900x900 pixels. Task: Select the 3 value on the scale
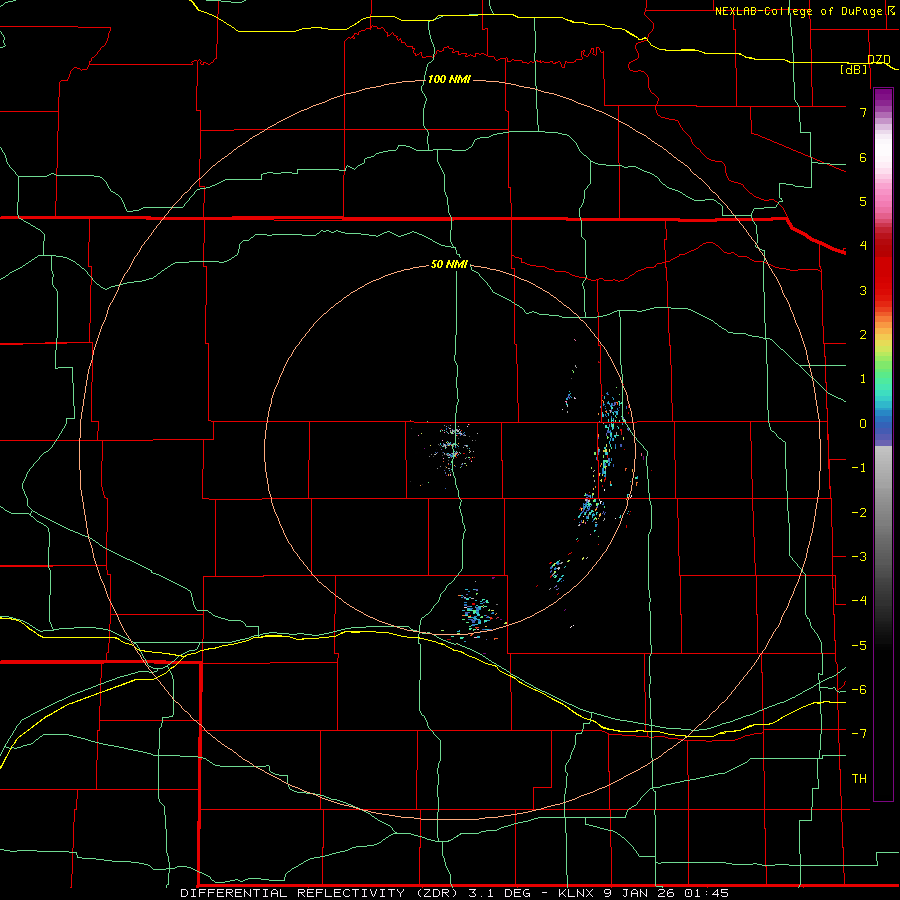(x=863, y=290)
